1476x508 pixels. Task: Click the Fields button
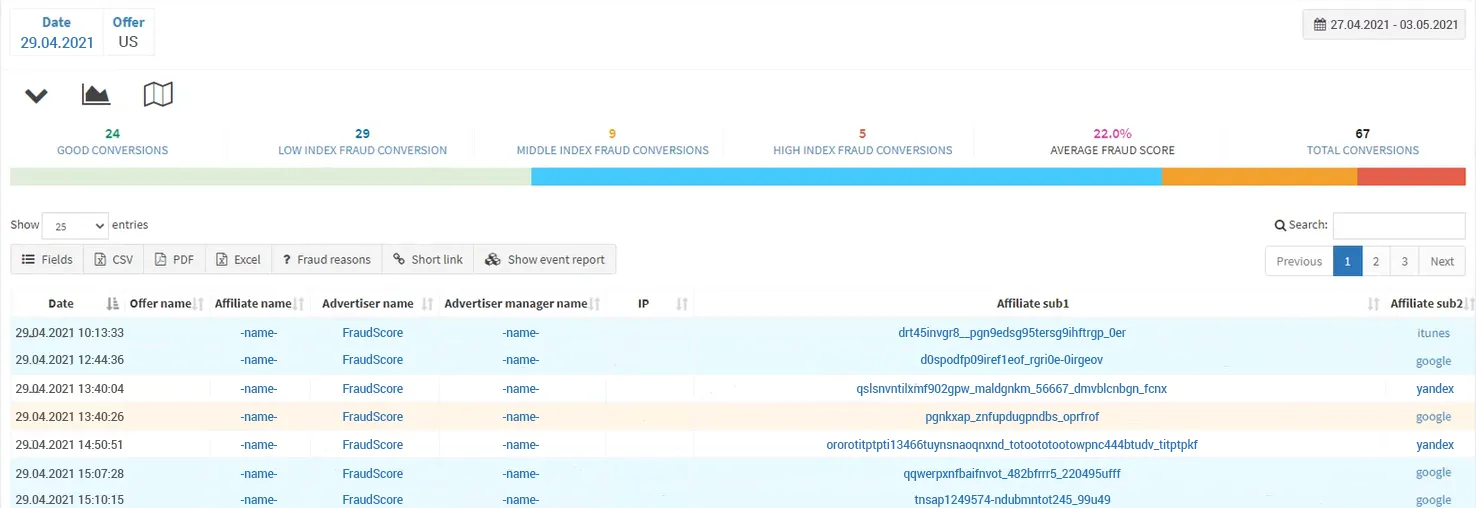point(47,260)
